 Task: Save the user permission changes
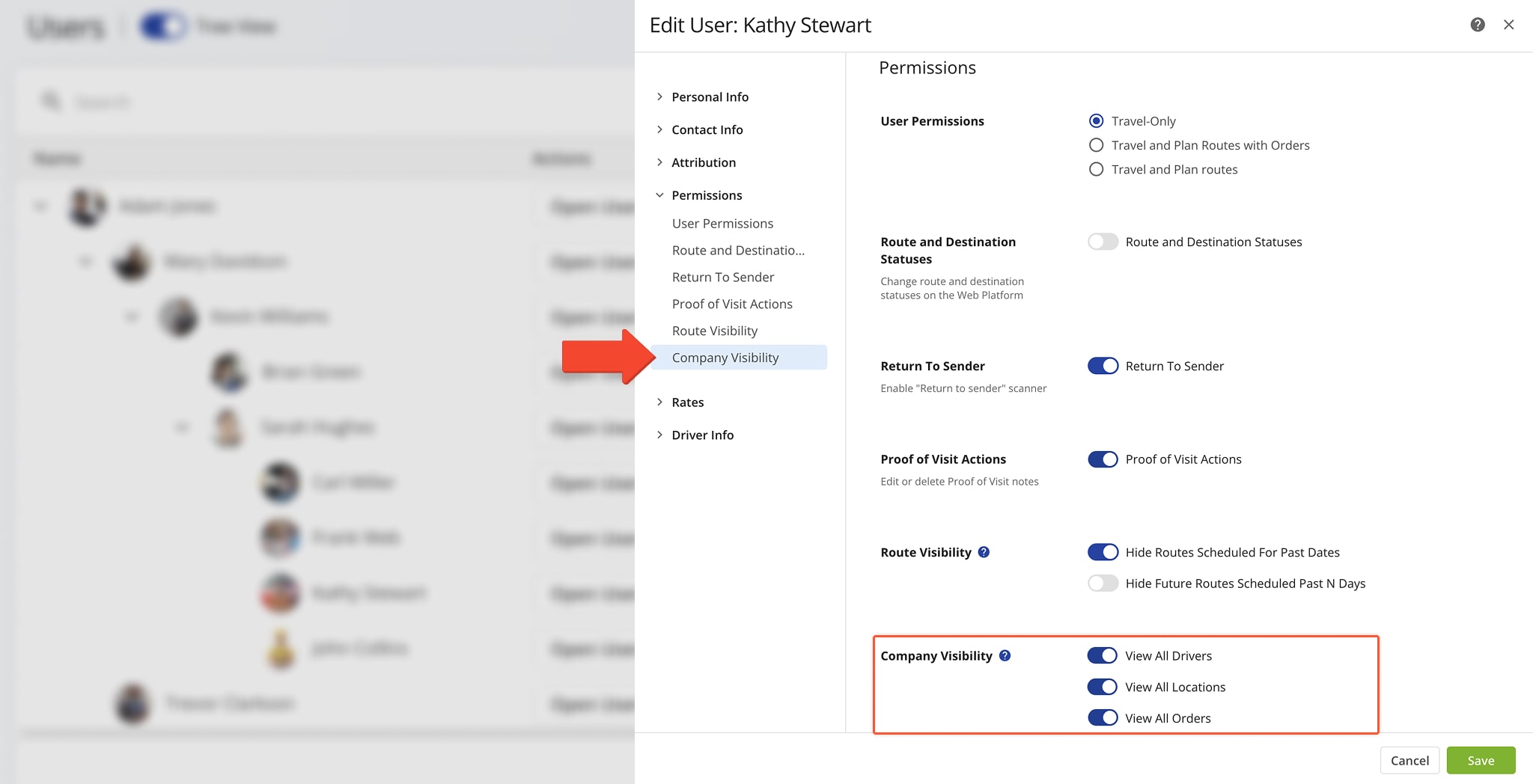[x=1481, y=760]
